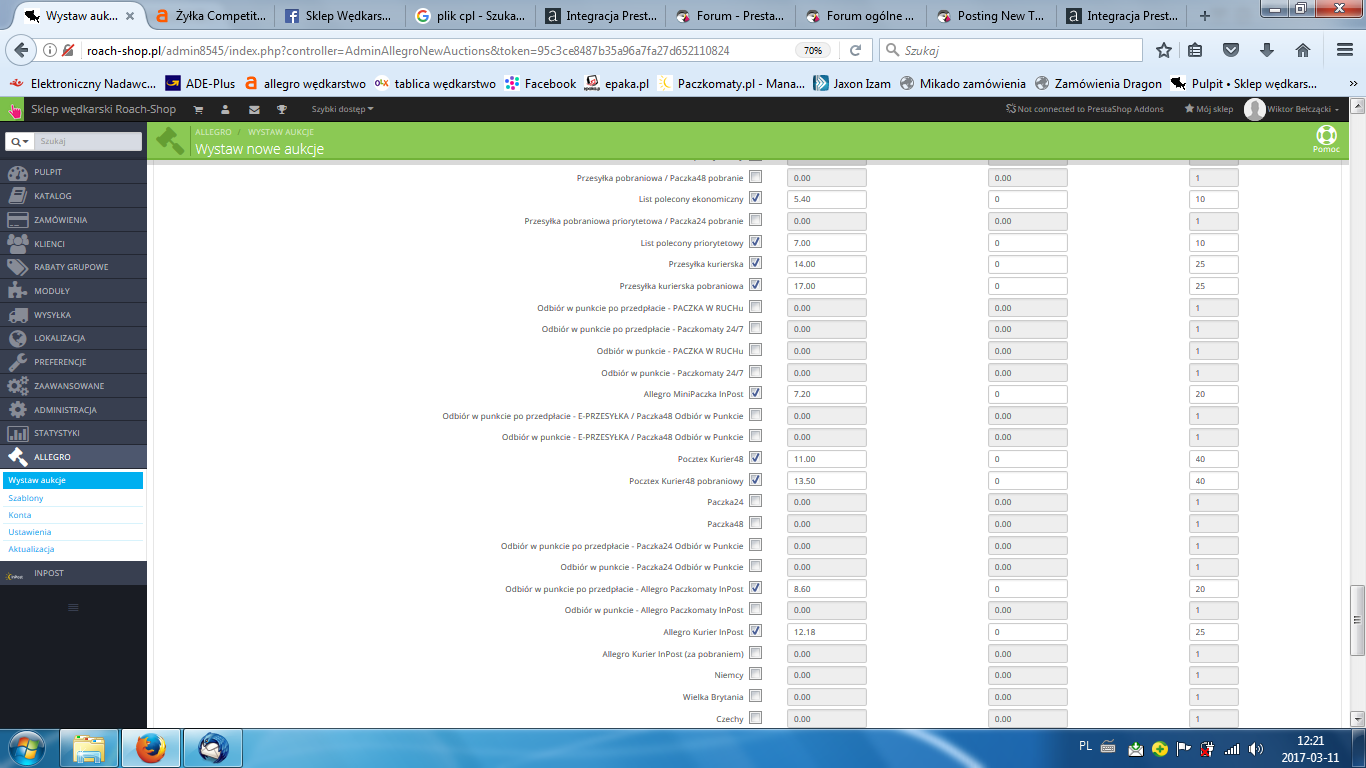The height and width of the screenshot is (768, 1366).
Task: Bookmark this page with the star icon
Action: click(x=1163, y=50)
